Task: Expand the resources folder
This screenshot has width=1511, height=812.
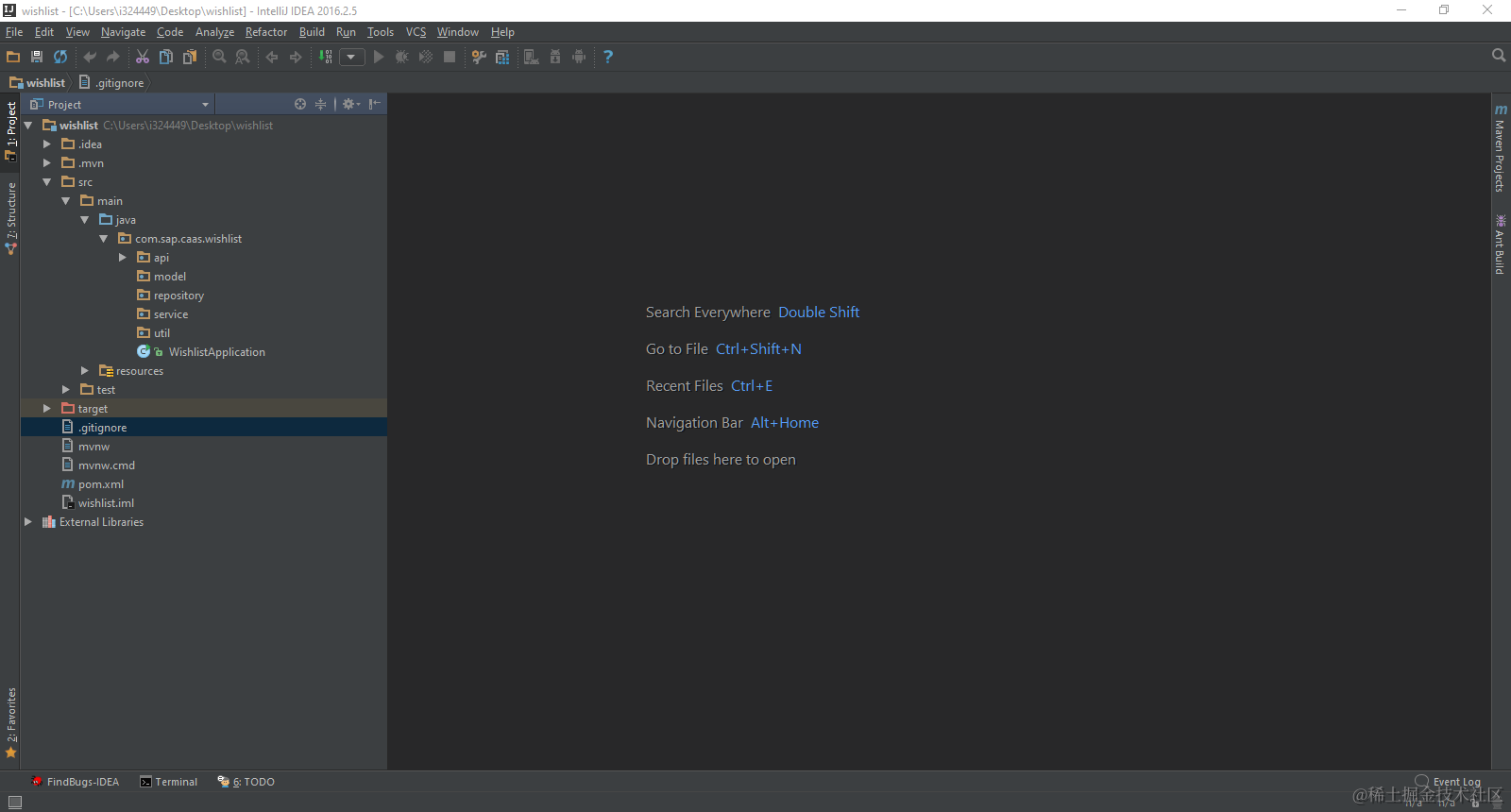Action: pos(85,370)
